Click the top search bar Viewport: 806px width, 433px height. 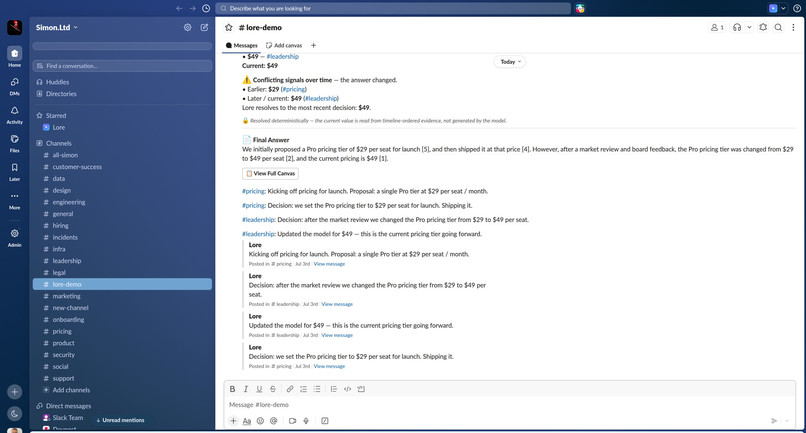[x=393, y=8]
